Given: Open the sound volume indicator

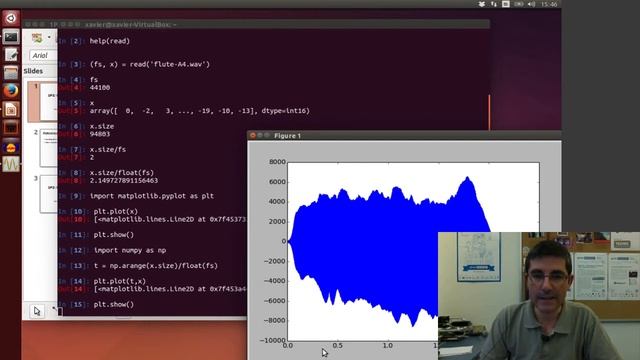Looking at the screenshot, I should [531, 4].
